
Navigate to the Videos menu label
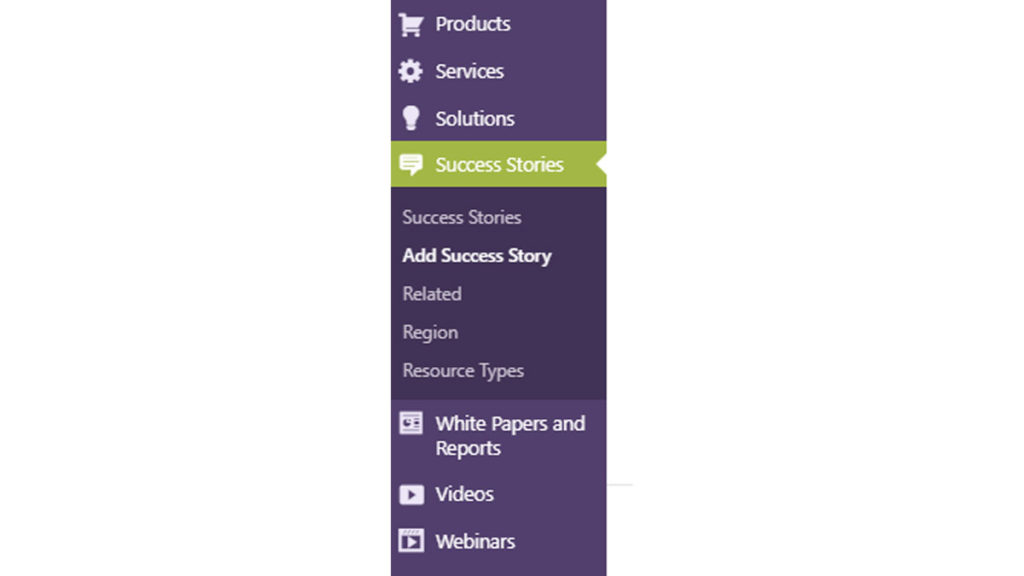(x=464, y=494)
